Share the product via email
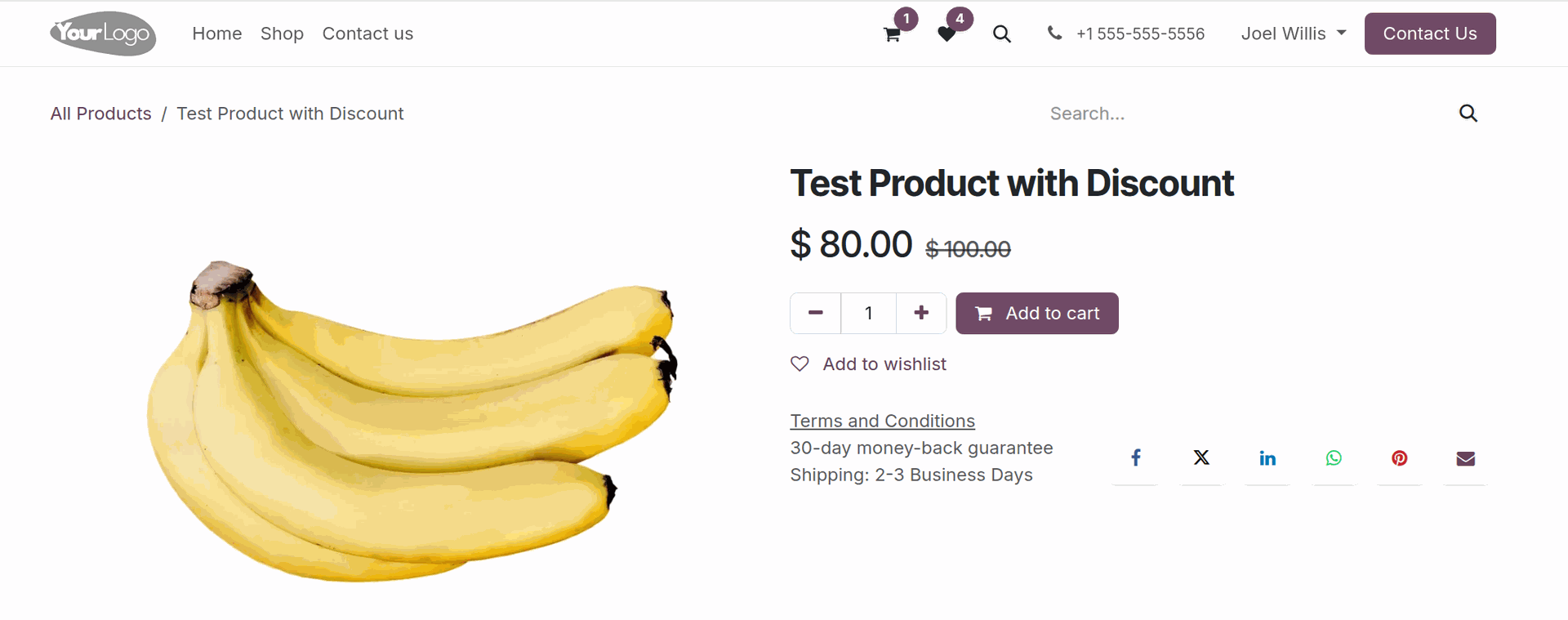This screenshot has width=1568, height=620. pyautogui.click(x=1465, y=457)
